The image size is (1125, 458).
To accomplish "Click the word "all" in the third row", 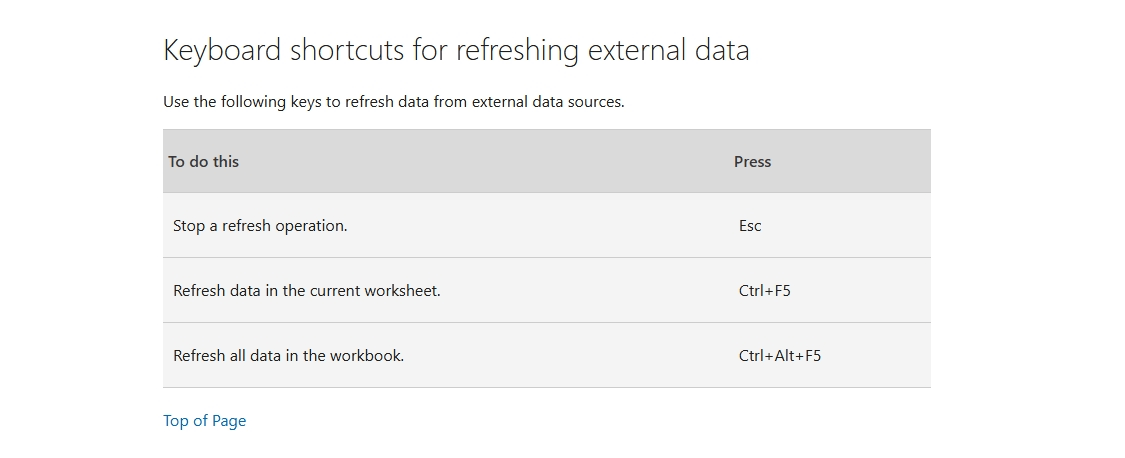I will [239, 355].
